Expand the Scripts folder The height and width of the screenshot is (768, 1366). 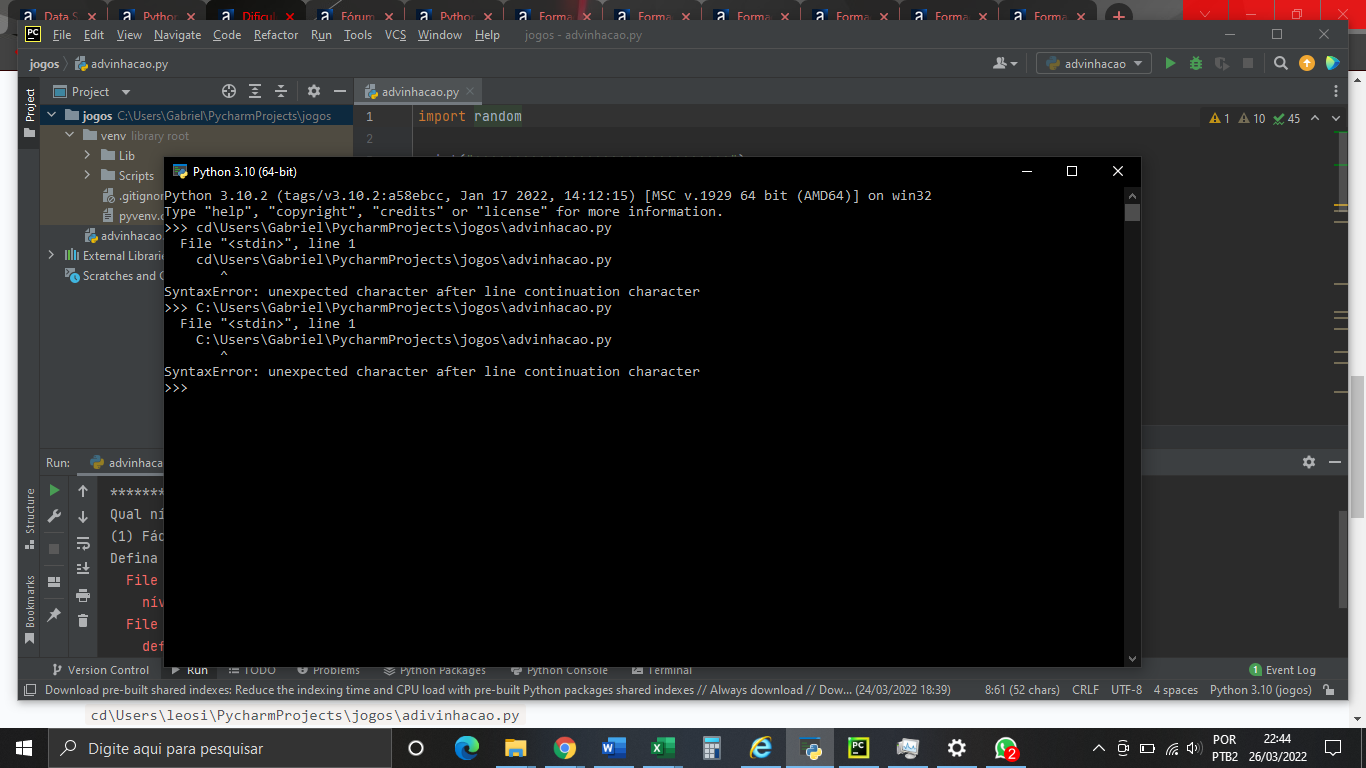click(88, 175)
